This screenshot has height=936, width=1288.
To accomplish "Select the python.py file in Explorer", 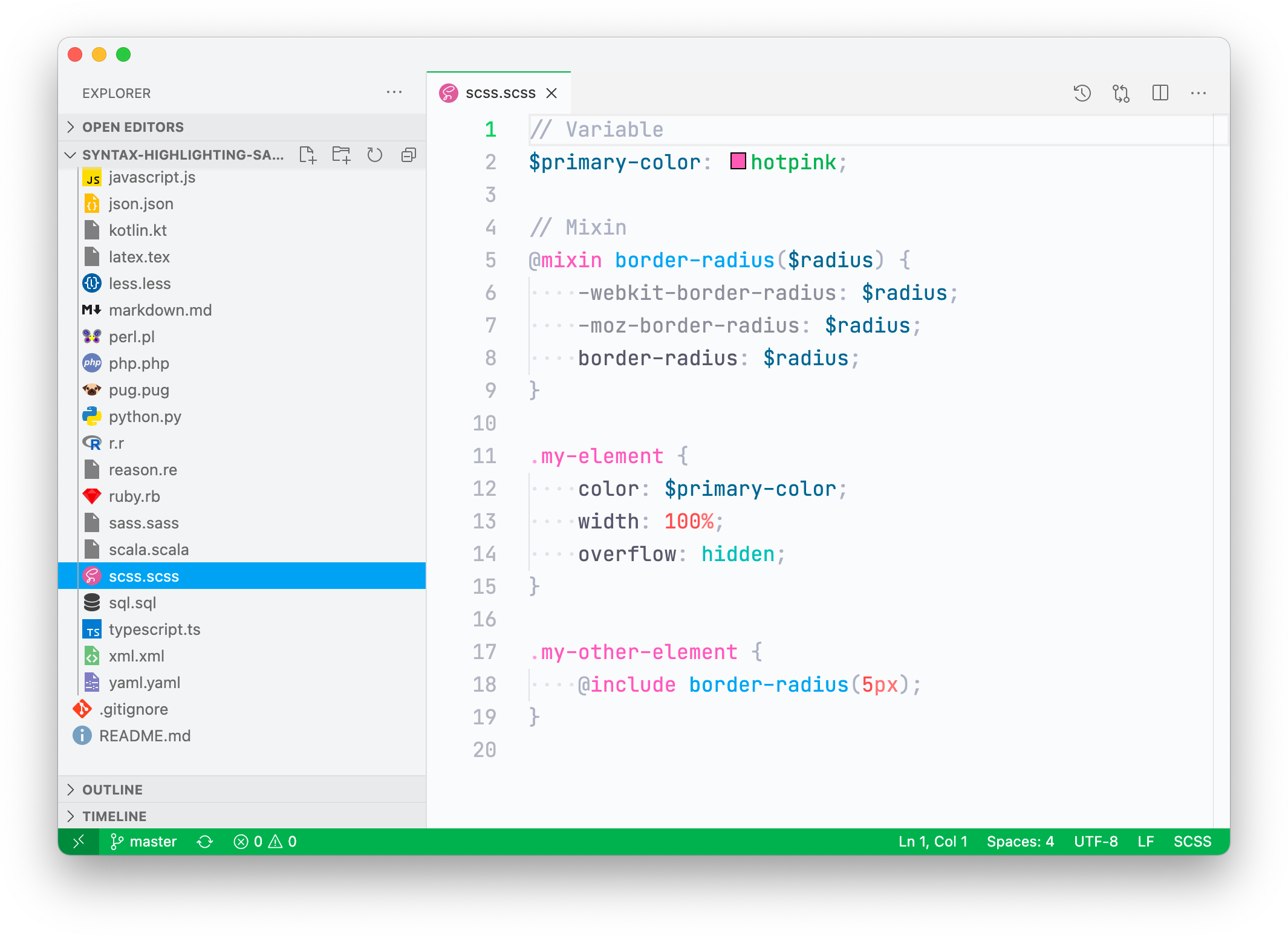I will click(x=144, y=416).
